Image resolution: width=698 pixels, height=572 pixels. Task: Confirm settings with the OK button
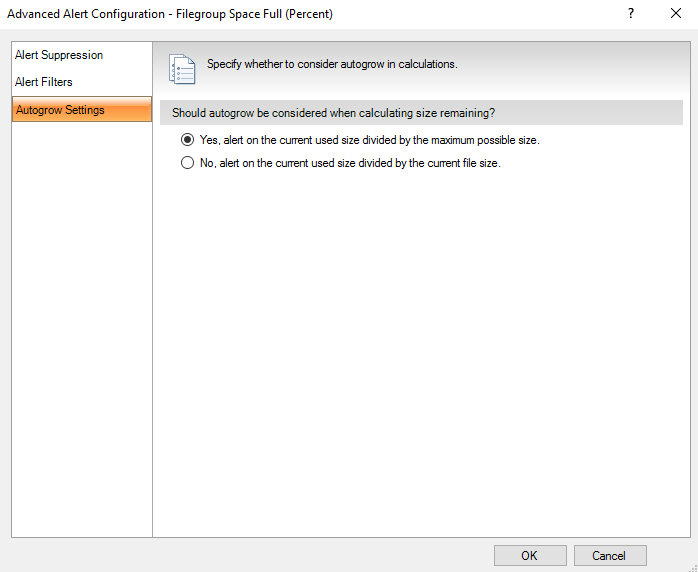[x=530, y=556]
